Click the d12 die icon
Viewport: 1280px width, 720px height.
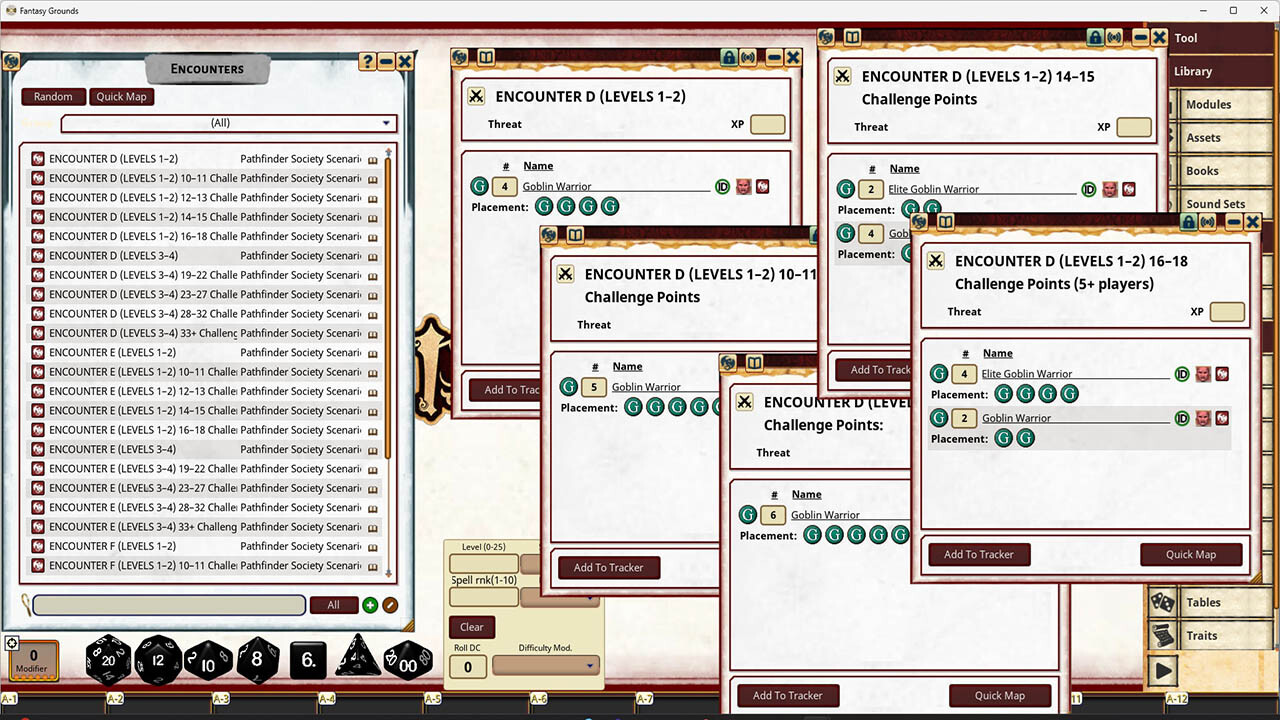[159, 659]
